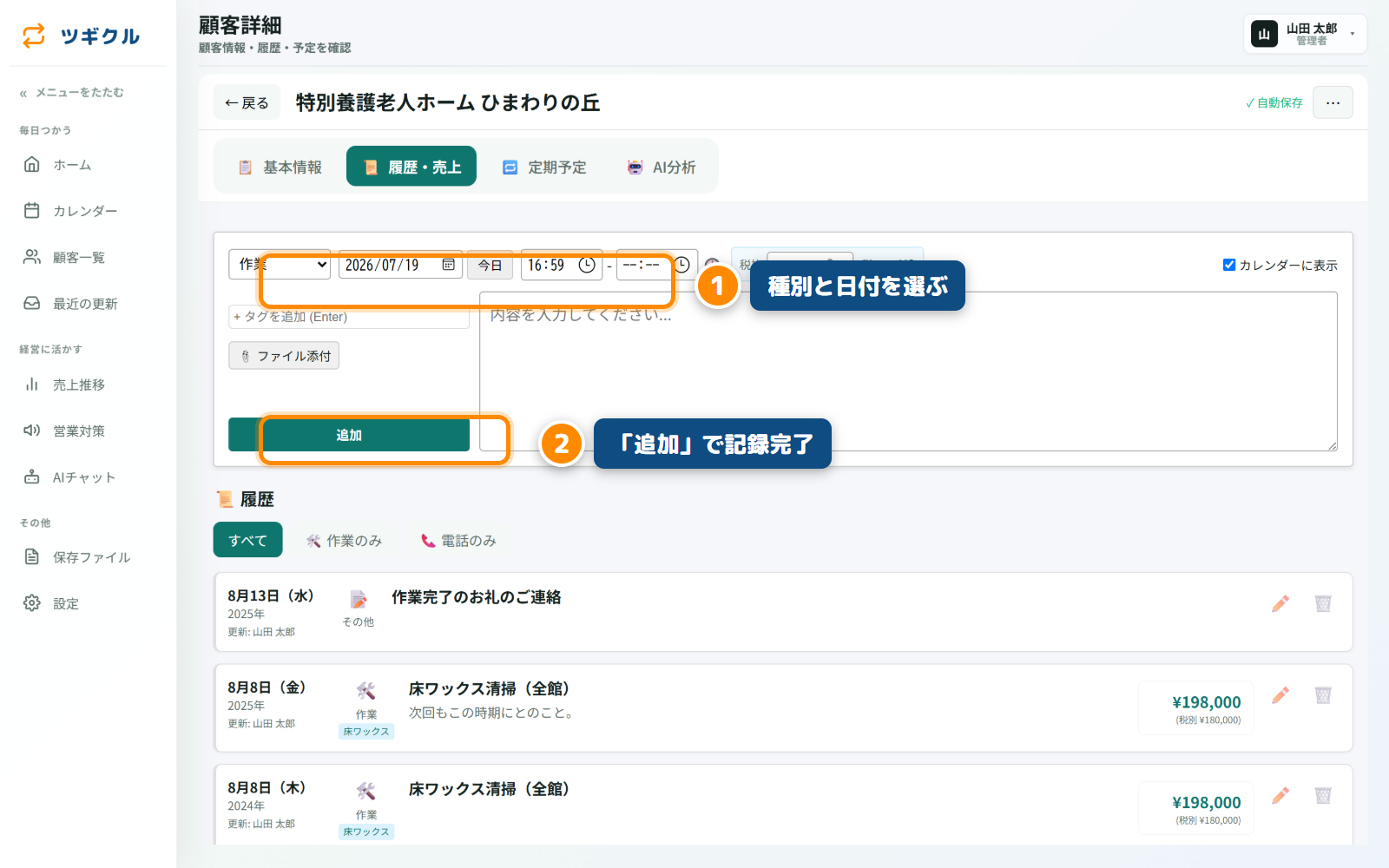Viewport: 1389px width, 868px height.
Task: Open the end time clock picker
Action: pos(682,265)
